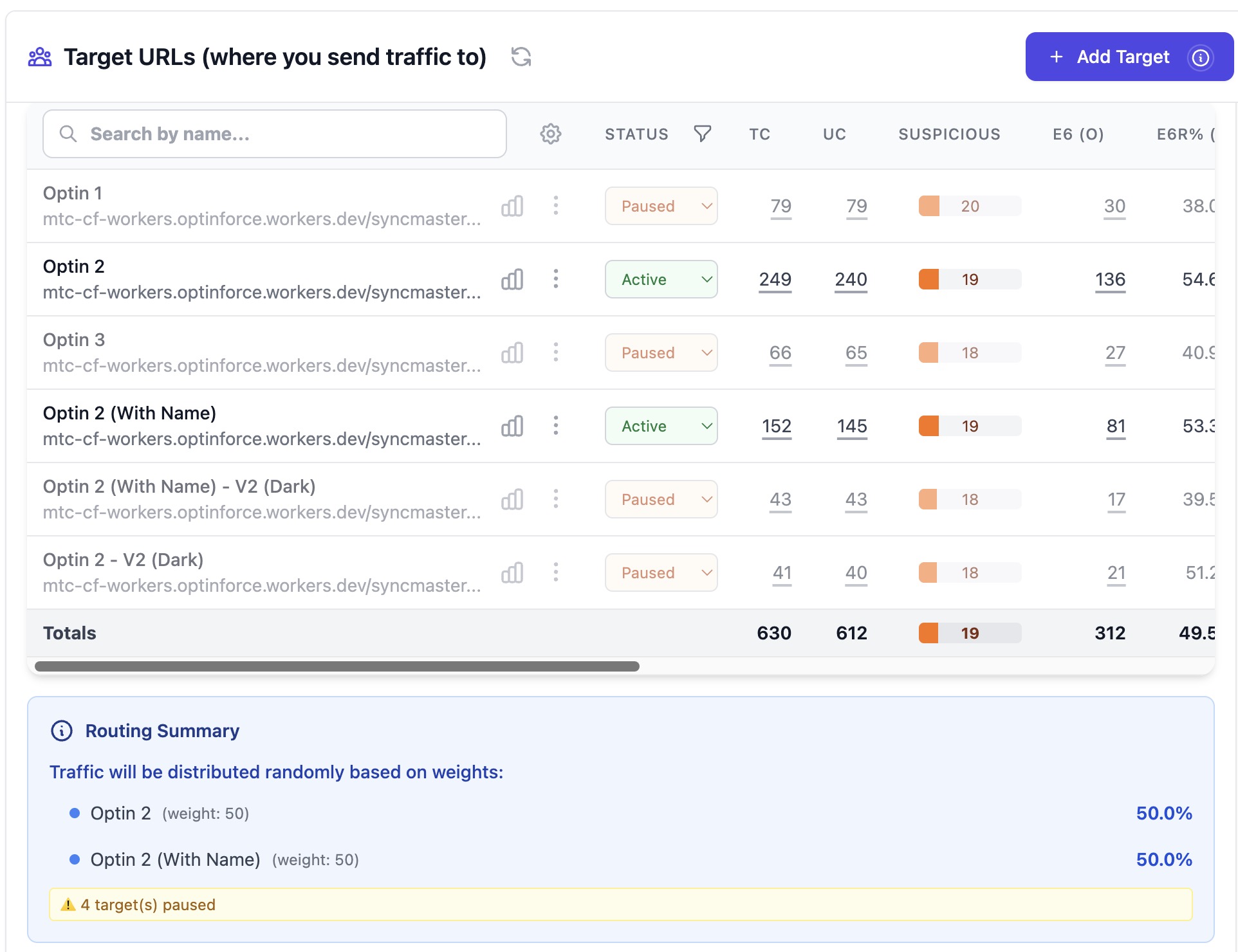
Task: Open chart icon for Optin 2 - V2 (Dark)
Action: click(x=512, y=572)
